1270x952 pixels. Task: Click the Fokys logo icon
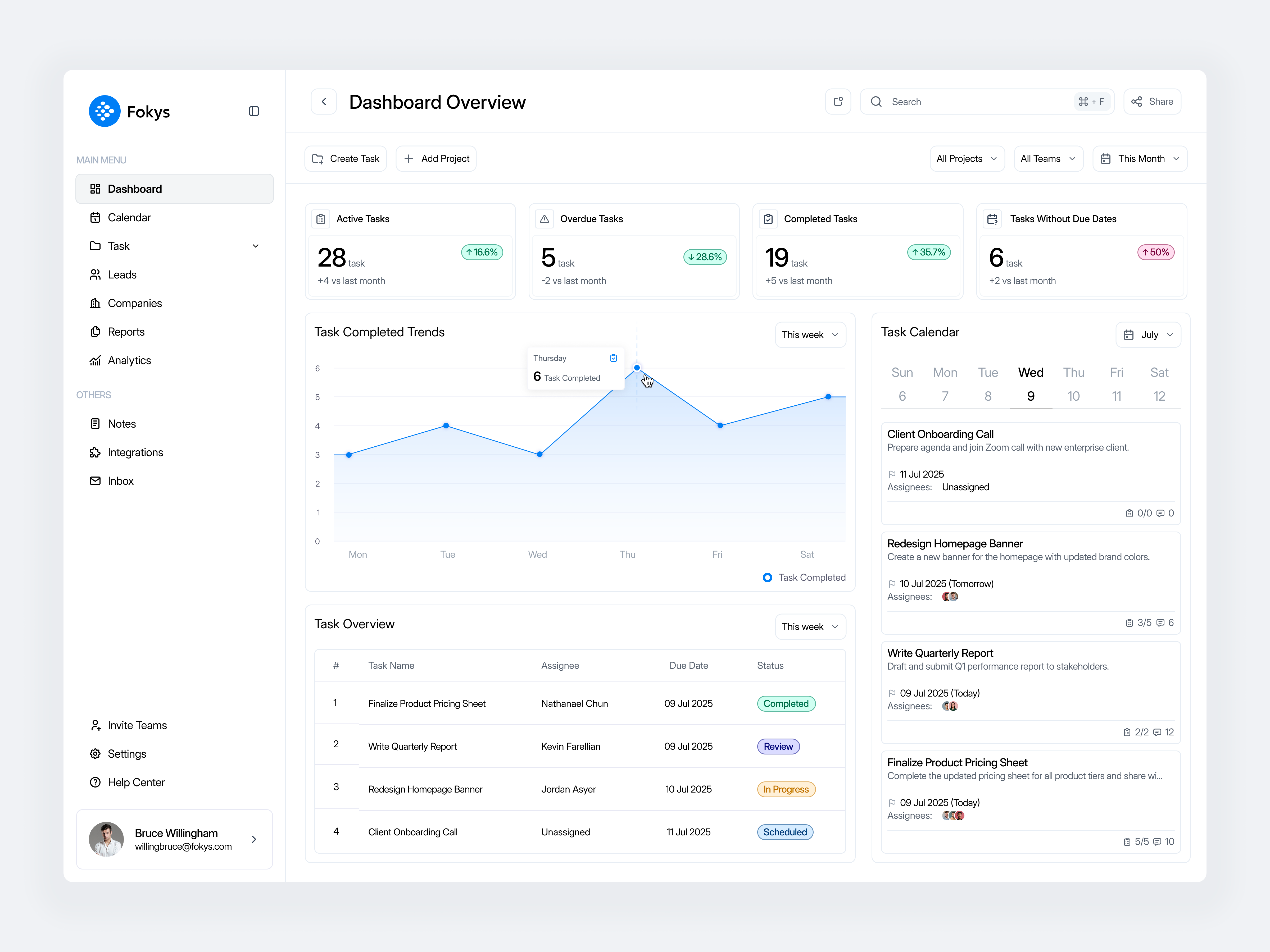tap(104, 111)
